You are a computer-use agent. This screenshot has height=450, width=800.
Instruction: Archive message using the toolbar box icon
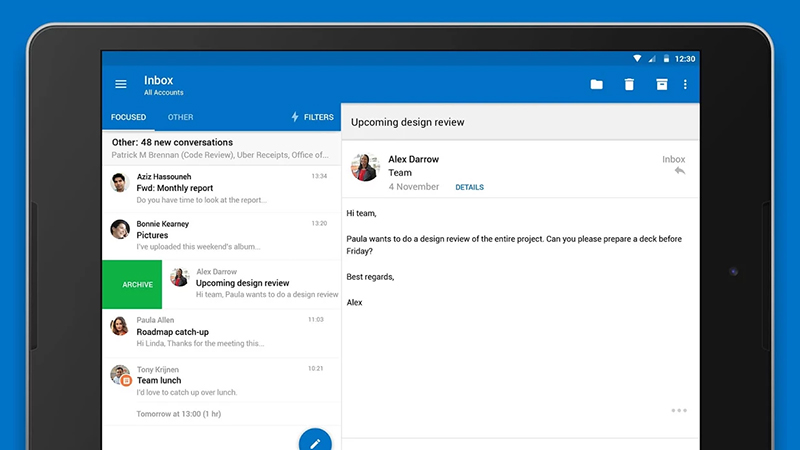(662, 84)
